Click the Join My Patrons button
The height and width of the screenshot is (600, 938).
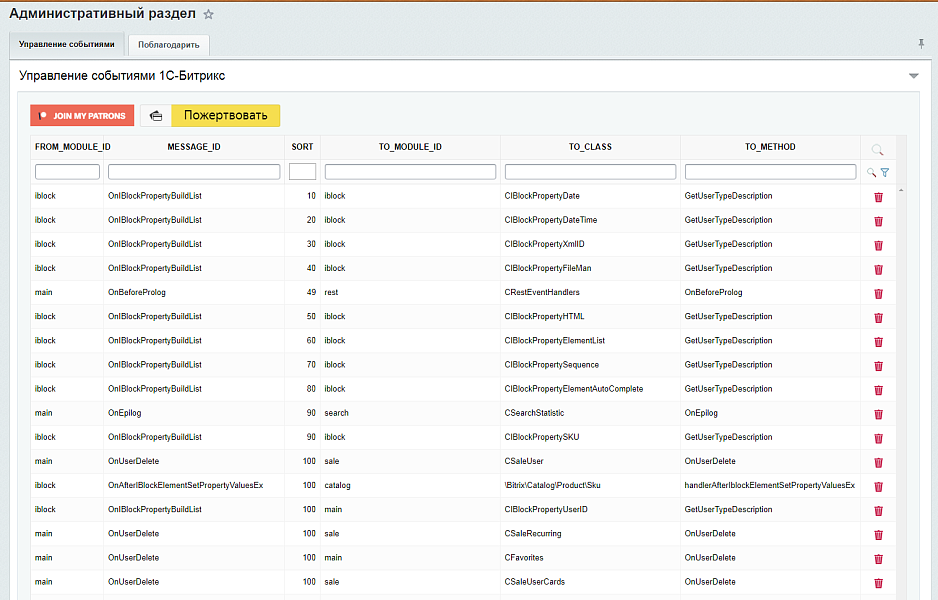point(82,116)
